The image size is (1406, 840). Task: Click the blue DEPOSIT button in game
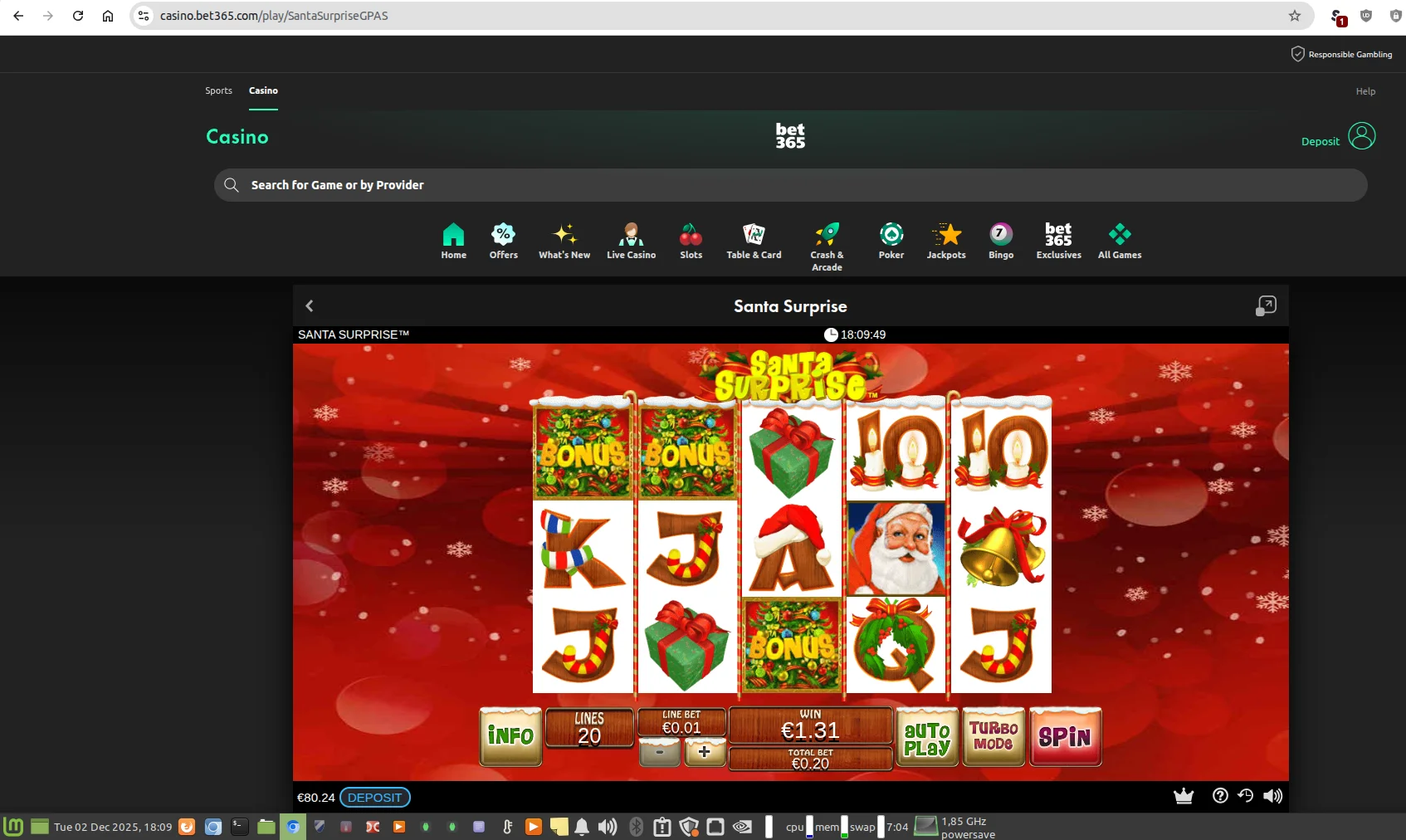pyautogui.click(x=374, y=798)
